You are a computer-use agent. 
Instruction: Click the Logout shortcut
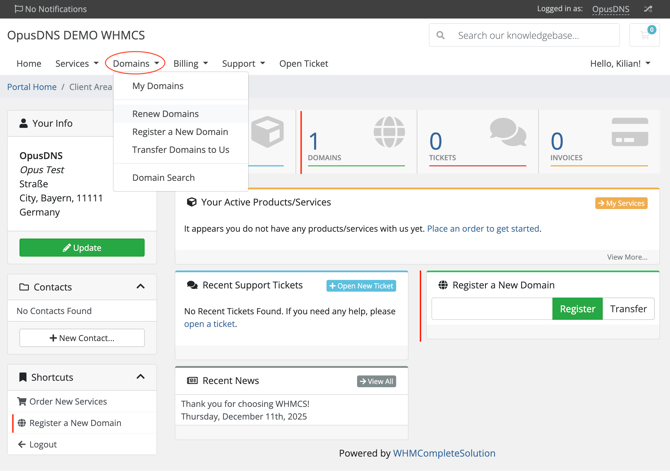pyautogui.click(x=82, y=445)
